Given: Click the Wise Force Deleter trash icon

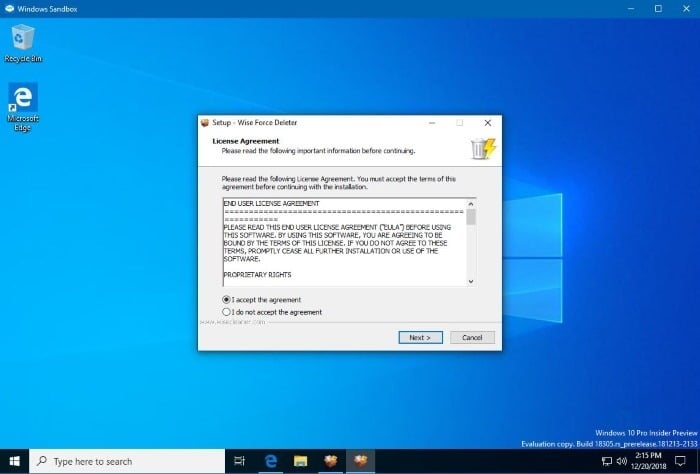Looking at the screenshot, I should point(483,148).
